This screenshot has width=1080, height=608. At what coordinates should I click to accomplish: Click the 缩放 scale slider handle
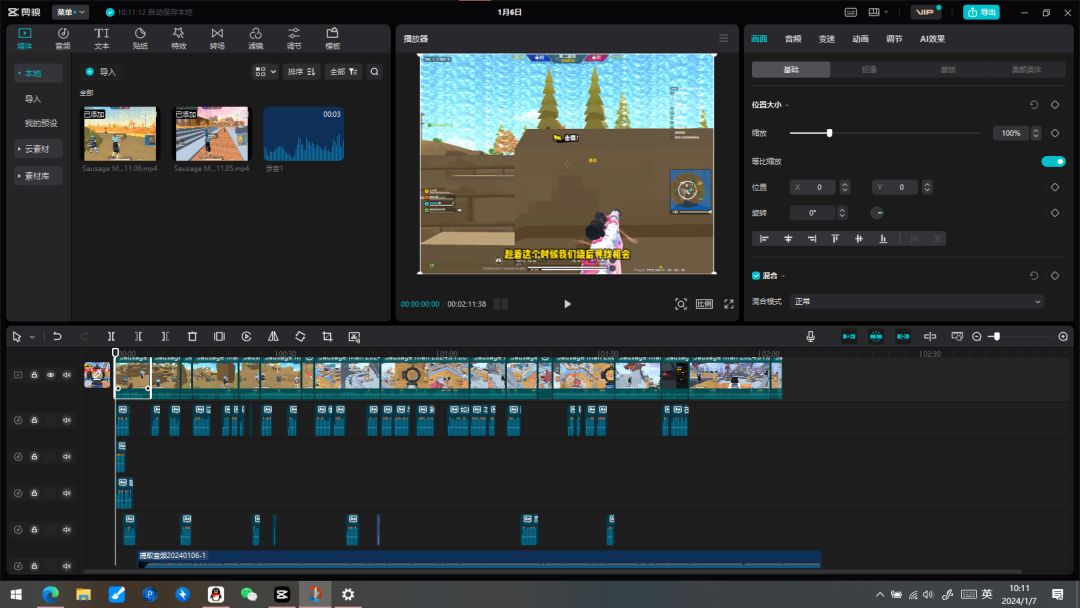point(829,133)
